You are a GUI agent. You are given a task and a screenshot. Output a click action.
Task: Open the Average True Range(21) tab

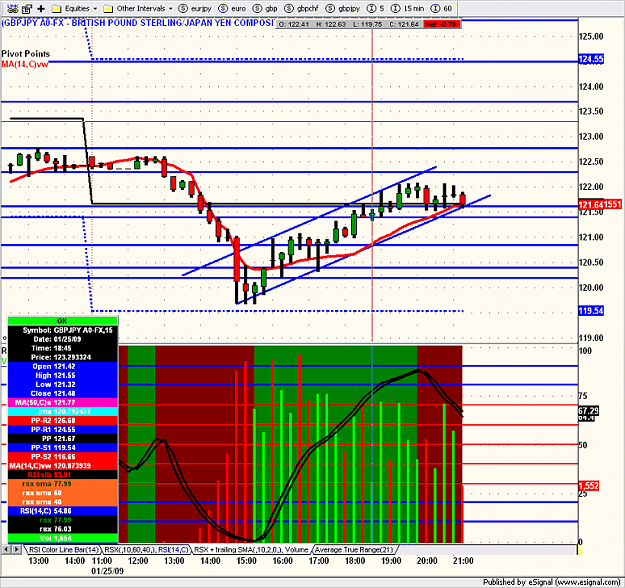(x=354, y=550)
